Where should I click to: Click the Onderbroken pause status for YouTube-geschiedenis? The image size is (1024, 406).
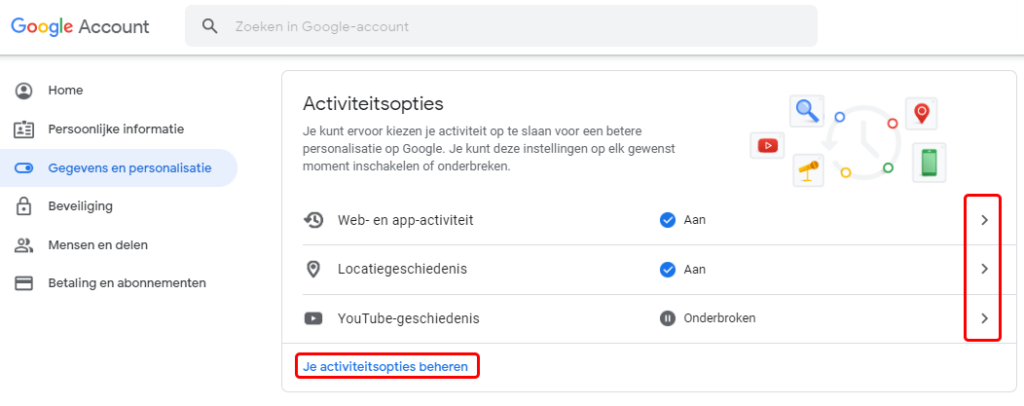pyautogui.click(x=667, y=319)
